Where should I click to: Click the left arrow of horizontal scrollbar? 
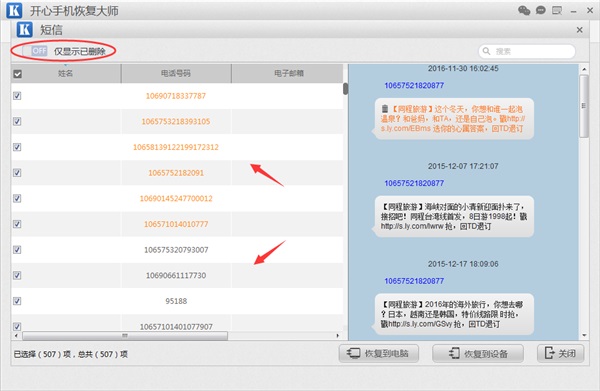coord(16,336)
